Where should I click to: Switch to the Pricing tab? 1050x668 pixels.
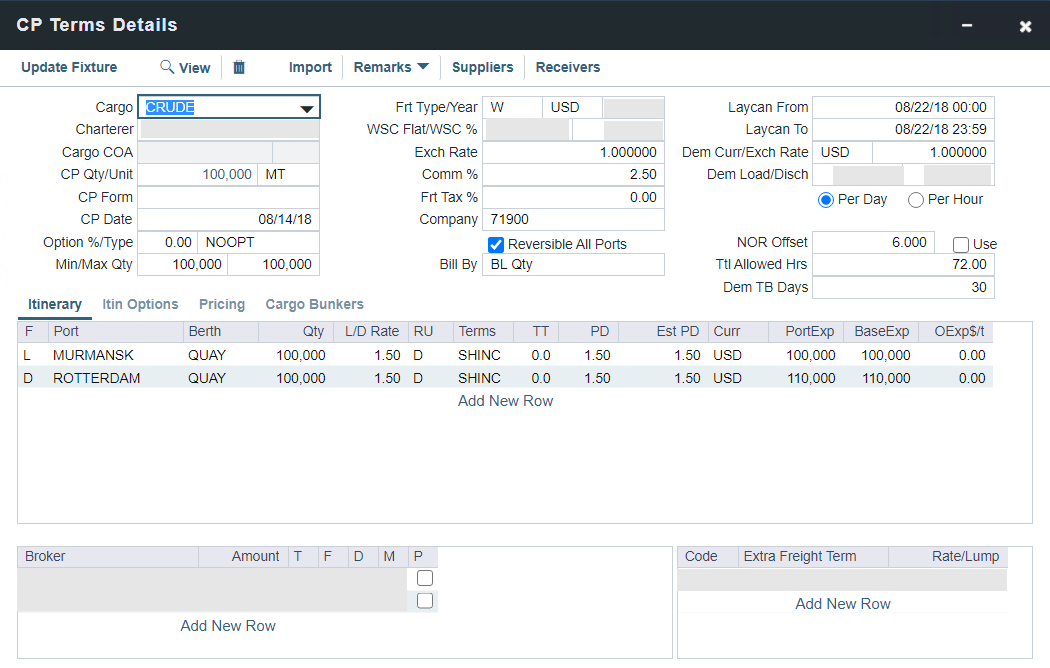[222, 304]
